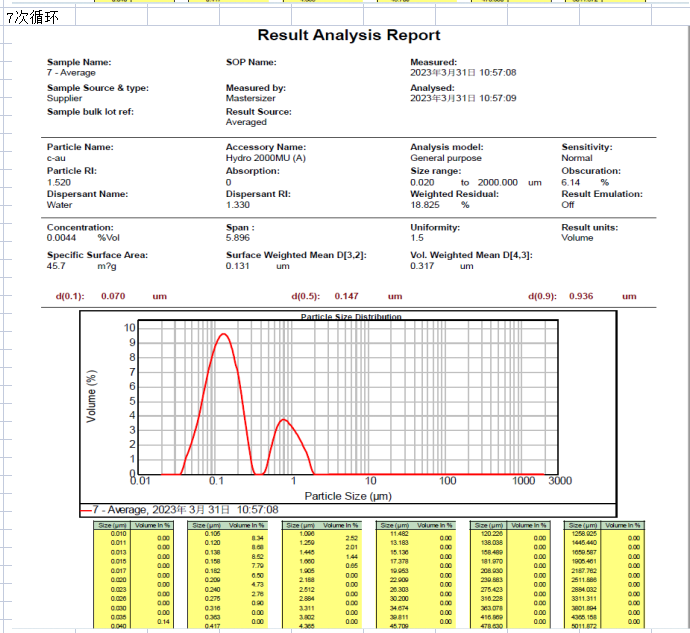Click the Analysed timestamp 10:57:09
The height and width of the screenshot is (633, 690).
[498, 98]
